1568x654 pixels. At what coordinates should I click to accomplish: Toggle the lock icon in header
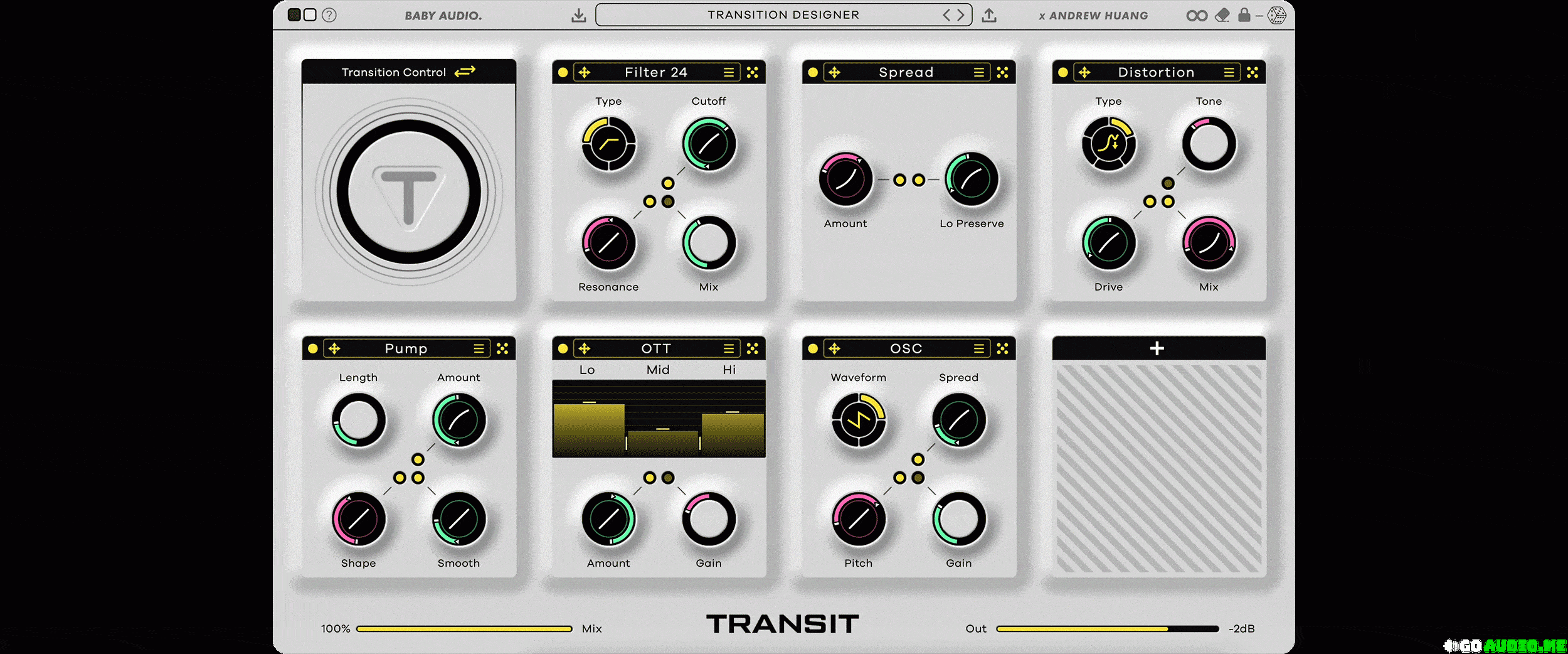[1244, 14]
